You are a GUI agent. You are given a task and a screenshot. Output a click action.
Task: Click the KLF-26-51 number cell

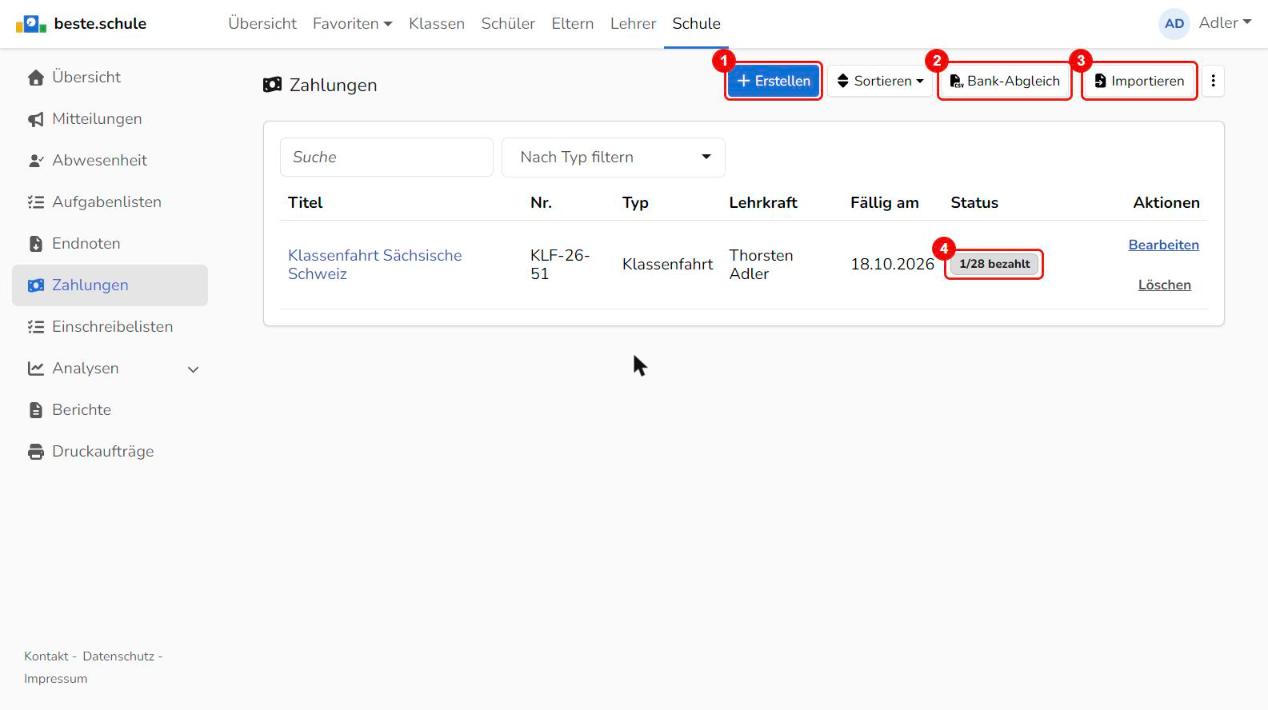[x=560, y=265]
